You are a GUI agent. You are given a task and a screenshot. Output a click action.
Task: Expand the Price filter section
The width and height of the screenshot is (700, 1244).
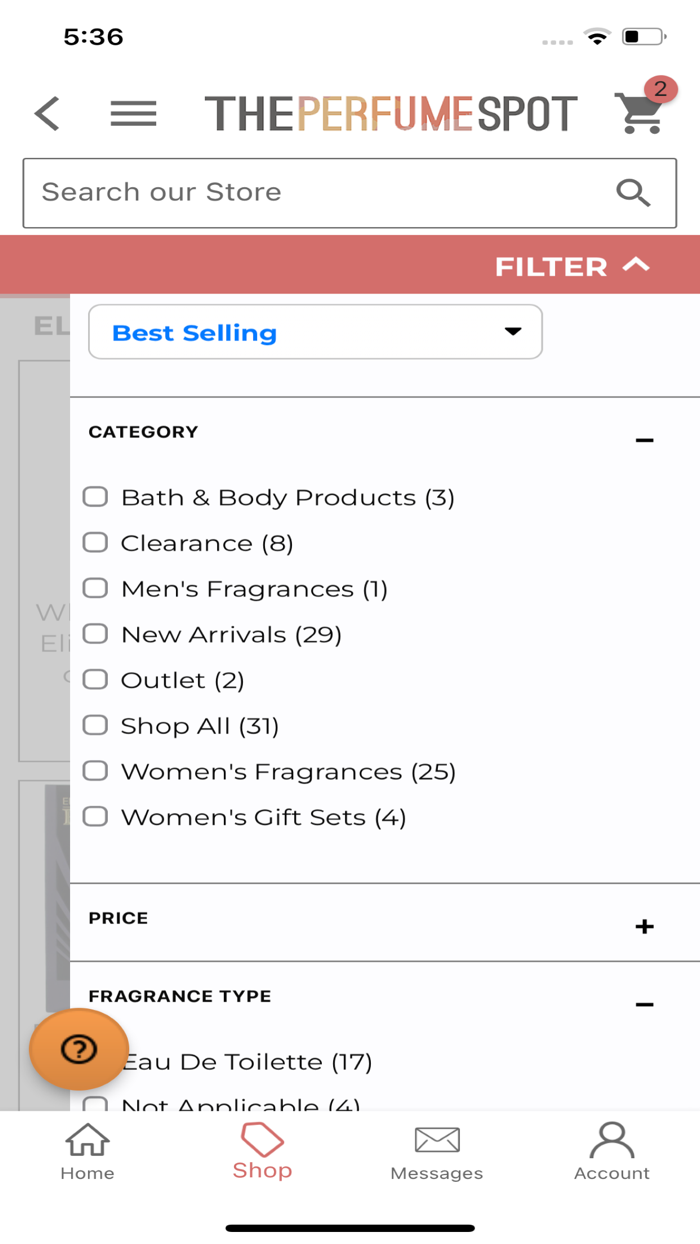tap(644, 926)
